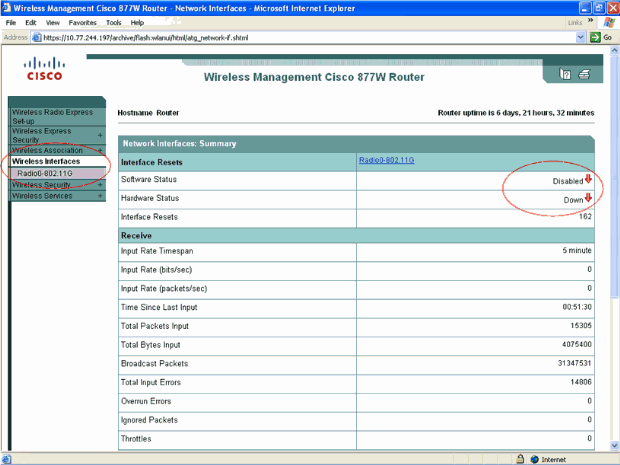This screenshot has width=620, height=465.
Task: Click the padlock security icon in status bar
Action: click(x=520, y=458)
